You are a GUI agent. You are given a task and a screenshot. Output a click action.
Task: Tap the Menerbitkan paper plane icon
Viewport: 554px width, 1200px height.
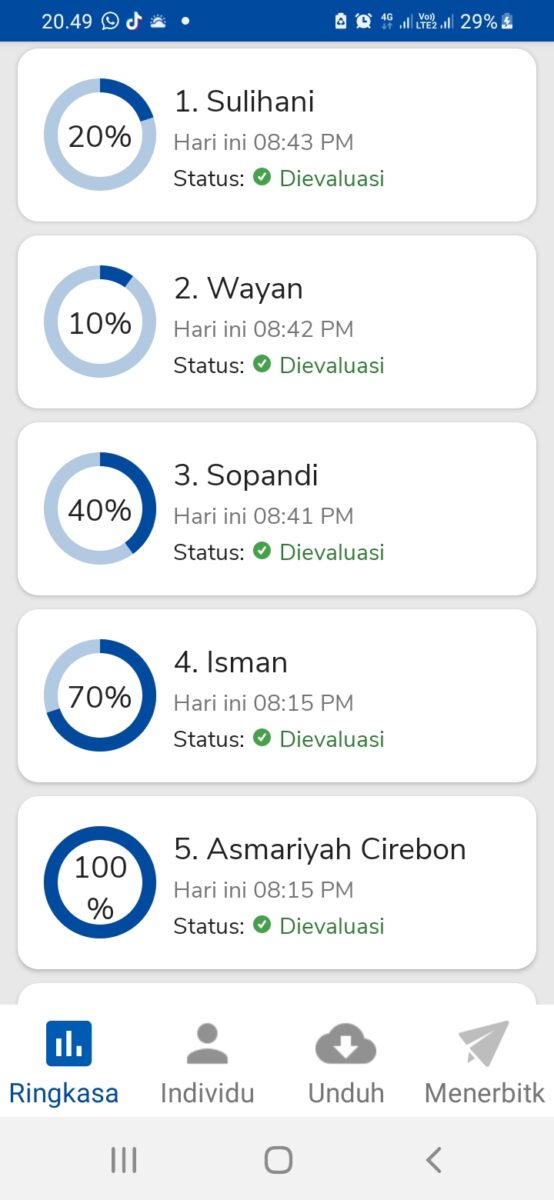pos(484,1044)
